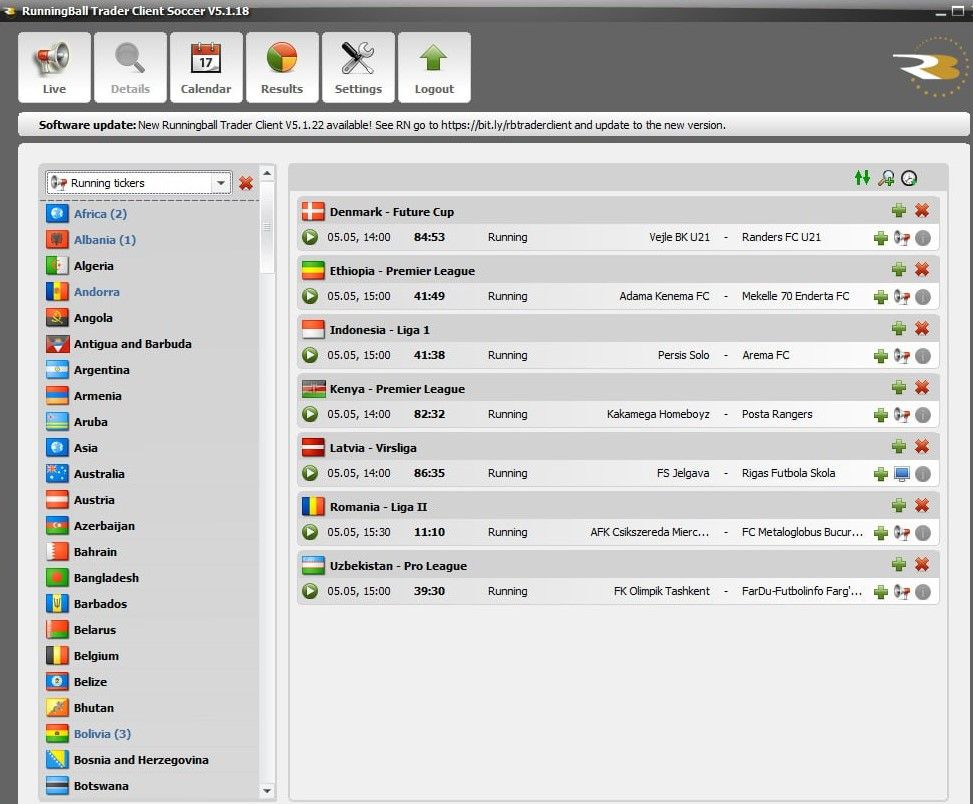
Task: Click gray info circle for Adama Kenema FC match
Action: [x=923, y=297]
